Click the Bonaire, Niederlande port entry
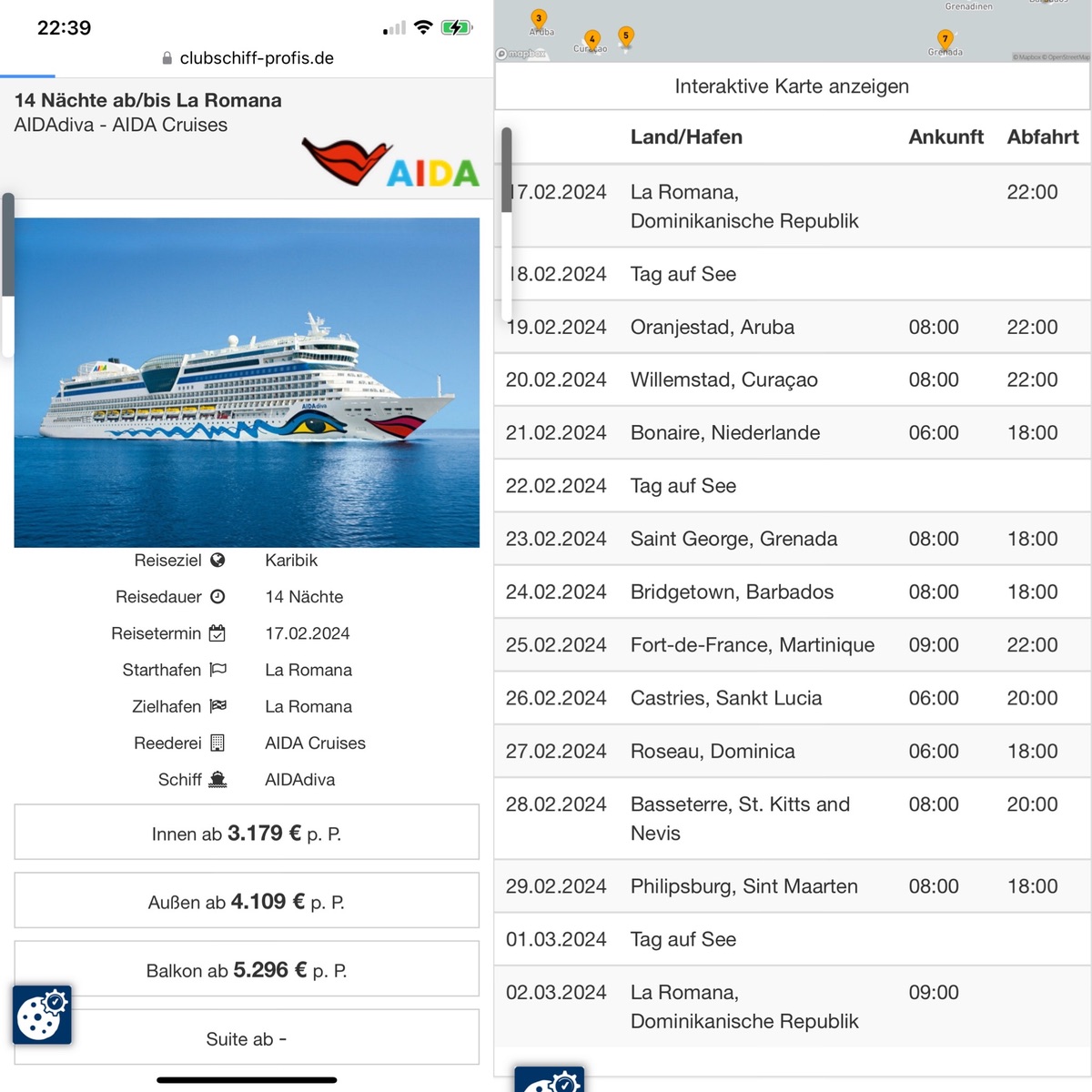 [x=725, y=433]
